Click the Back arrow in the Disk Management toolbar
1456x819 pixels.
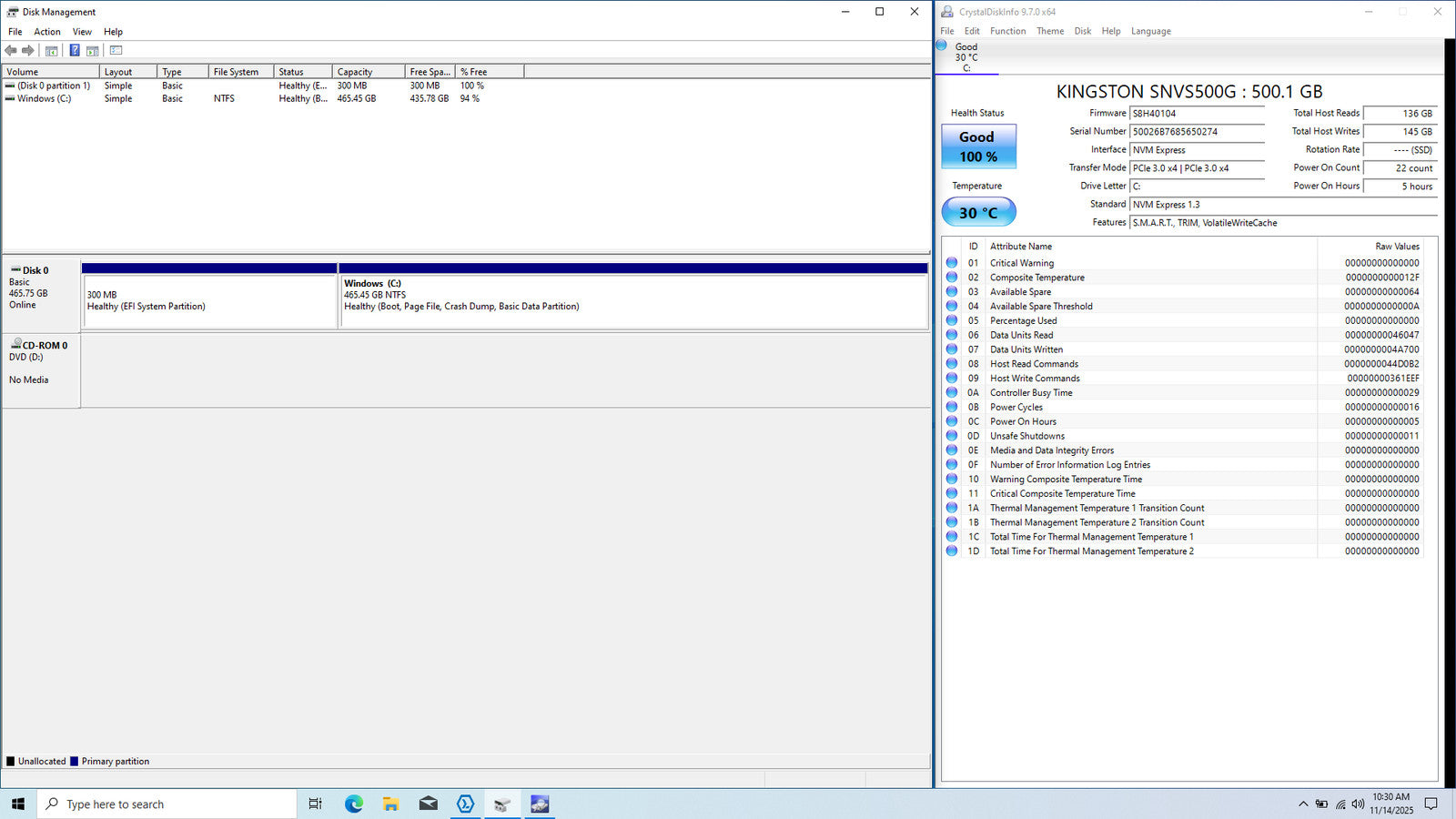[x=11, y=51]
